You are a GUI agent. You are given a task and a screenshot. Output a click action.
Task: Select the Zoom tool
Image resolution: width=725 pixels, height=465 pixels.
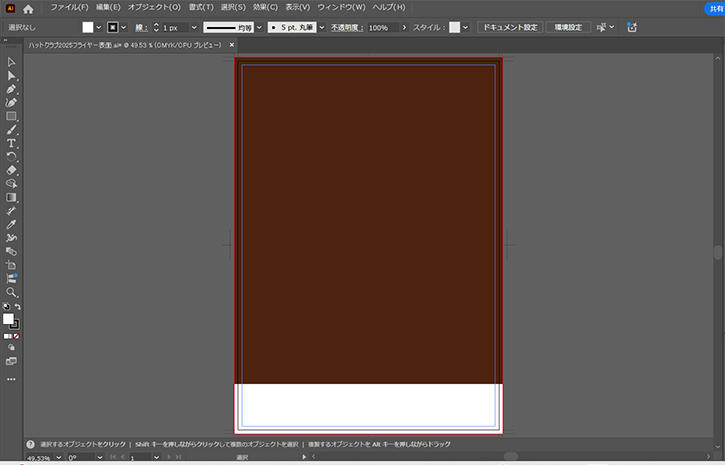[12, 292]
